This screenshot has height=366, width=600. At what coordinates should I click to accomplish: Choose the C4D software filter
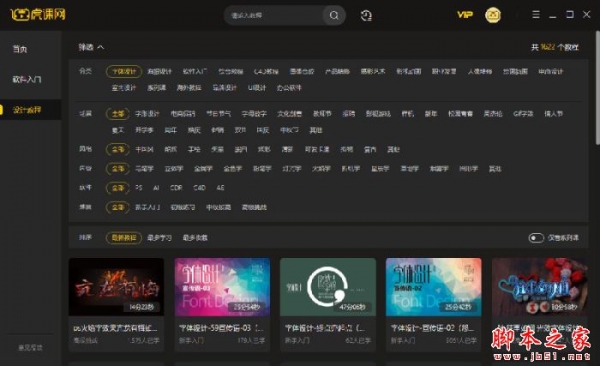coord(199,188)
